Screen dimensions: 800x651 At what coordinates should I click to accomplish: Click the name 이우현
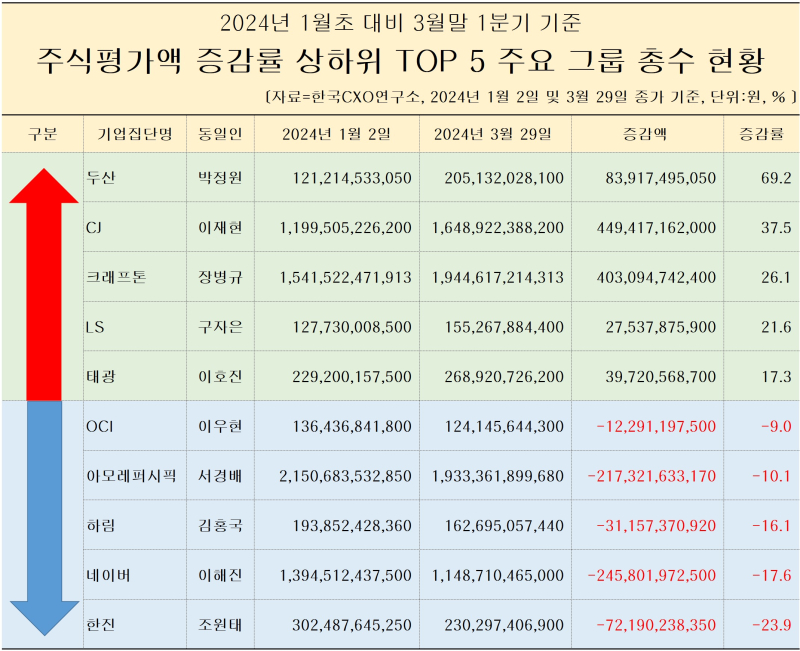(220, 426)
